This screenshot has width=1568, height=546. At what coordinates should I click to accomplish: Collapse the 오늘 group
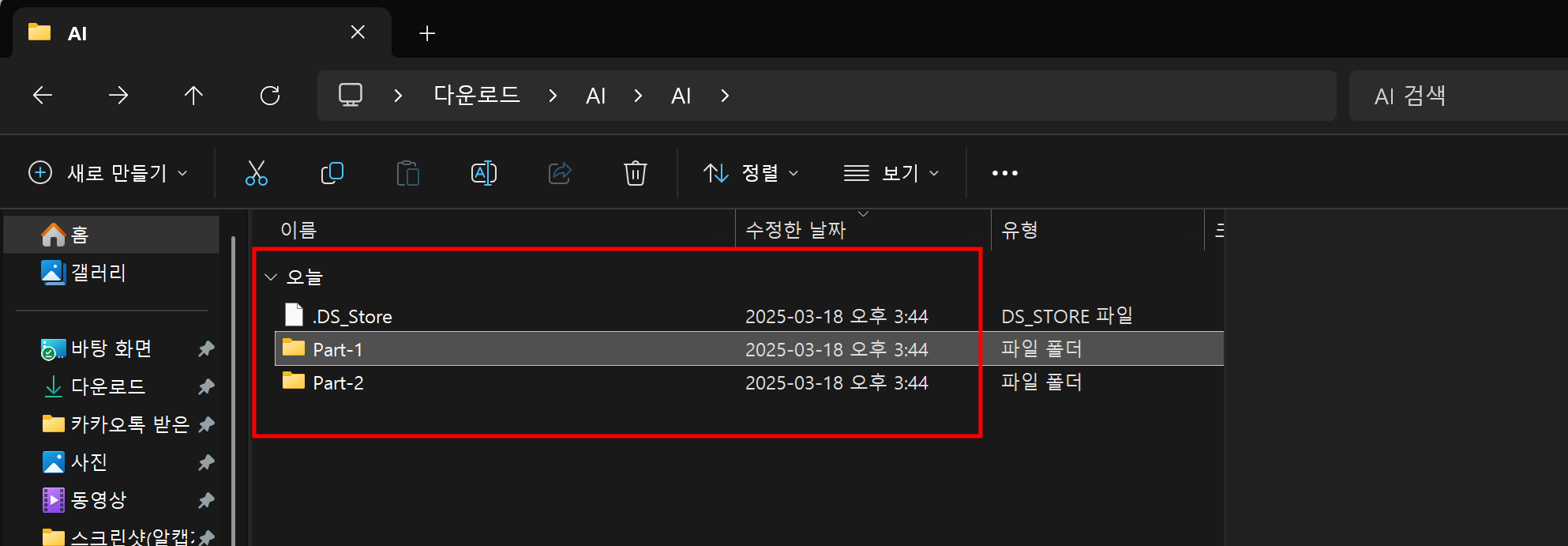click(x=271, y=277)
